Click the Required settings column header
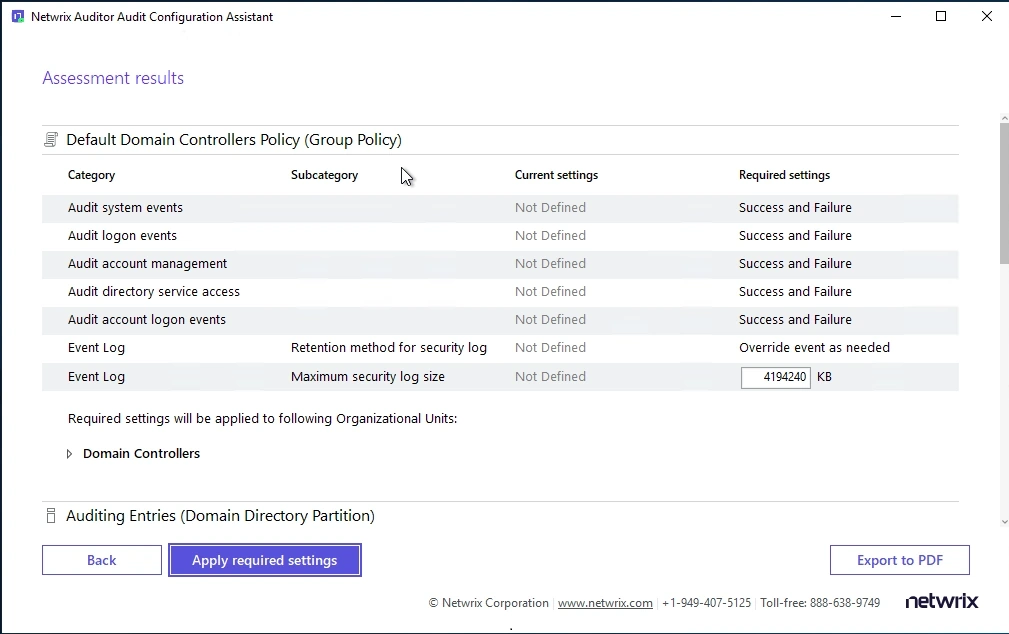Viewport: 1009px width, 634px height. [x=784, y=175]
